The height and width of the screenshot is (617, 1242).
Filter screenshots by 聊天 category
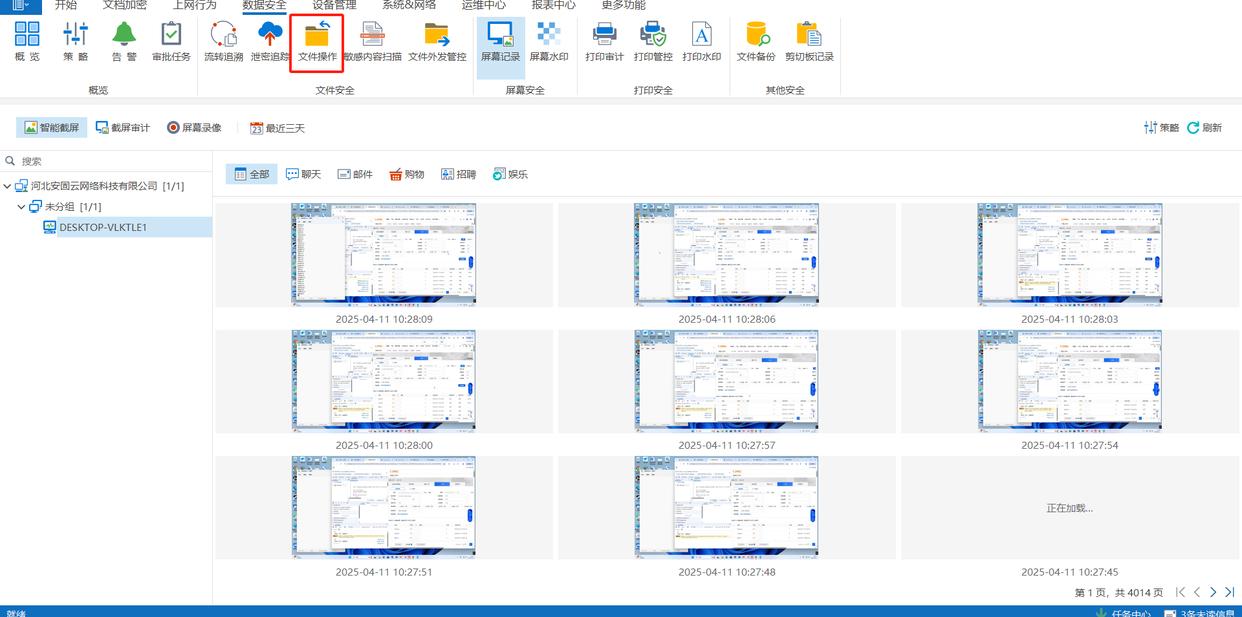[x=304, y=174]
